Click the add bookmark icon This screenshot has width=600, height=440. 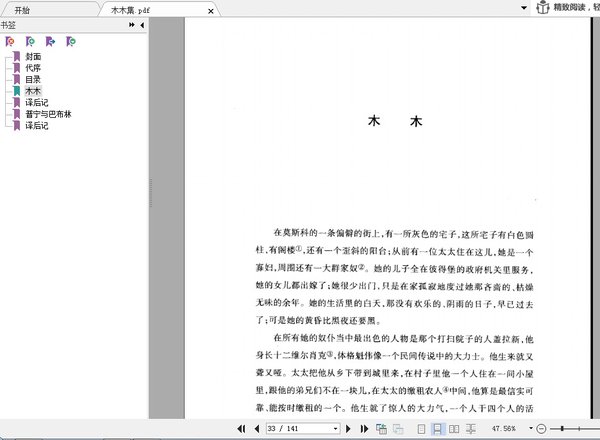pos(30,41)
